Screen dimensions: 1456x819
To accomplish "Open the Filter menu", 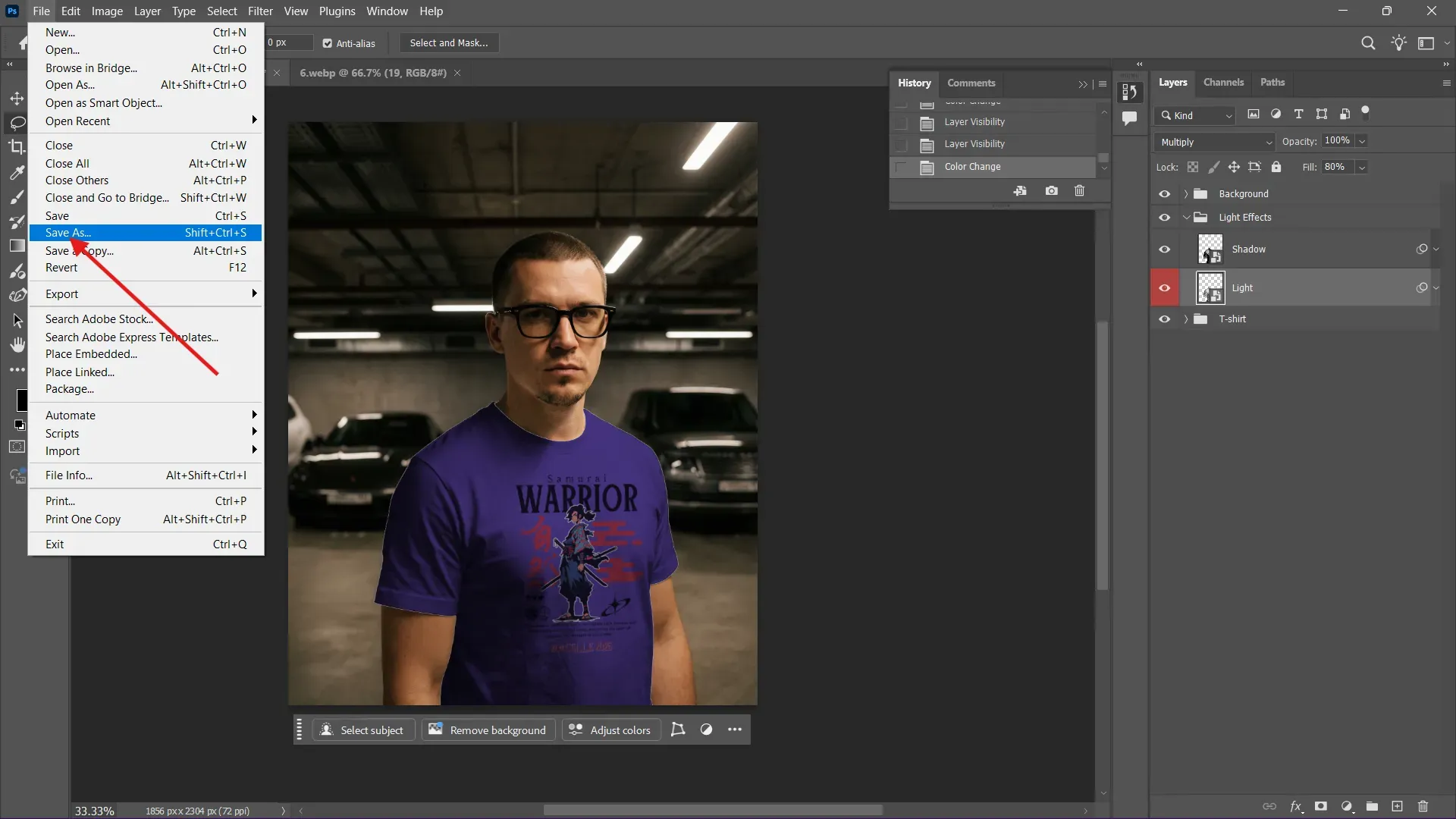I will (x=260, y=11).
